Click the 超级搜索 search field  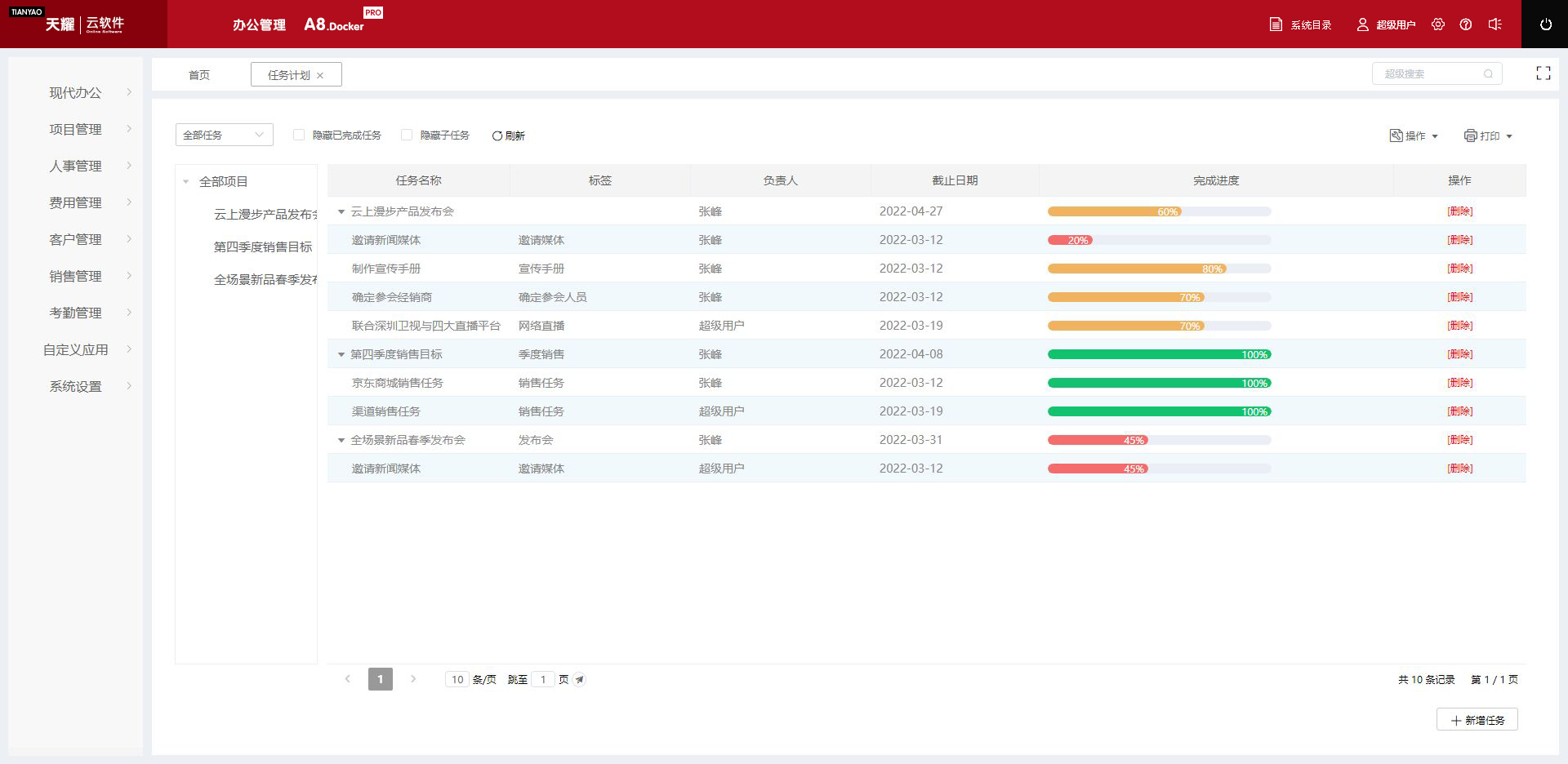(x=1431, y=73)
